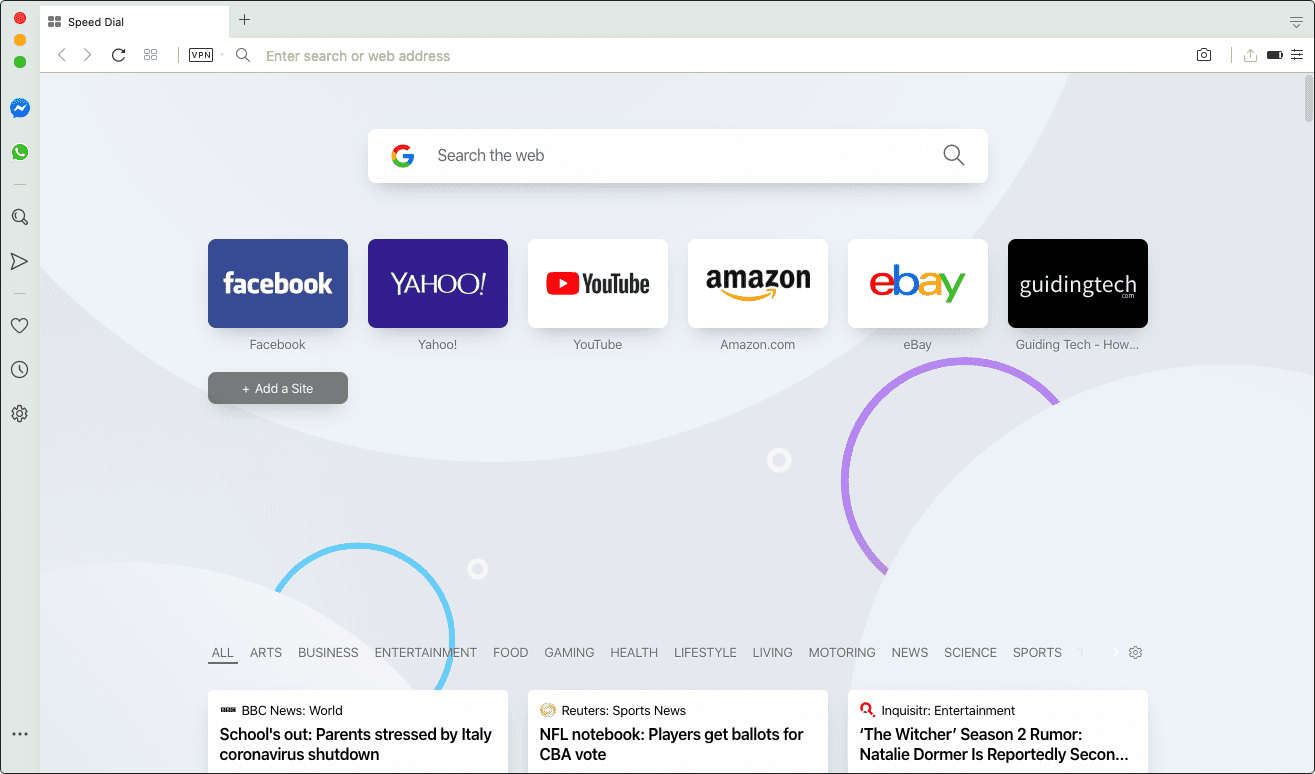
Task: Switch to the SPORTS news tab
Action: [x=1037, y=652]
